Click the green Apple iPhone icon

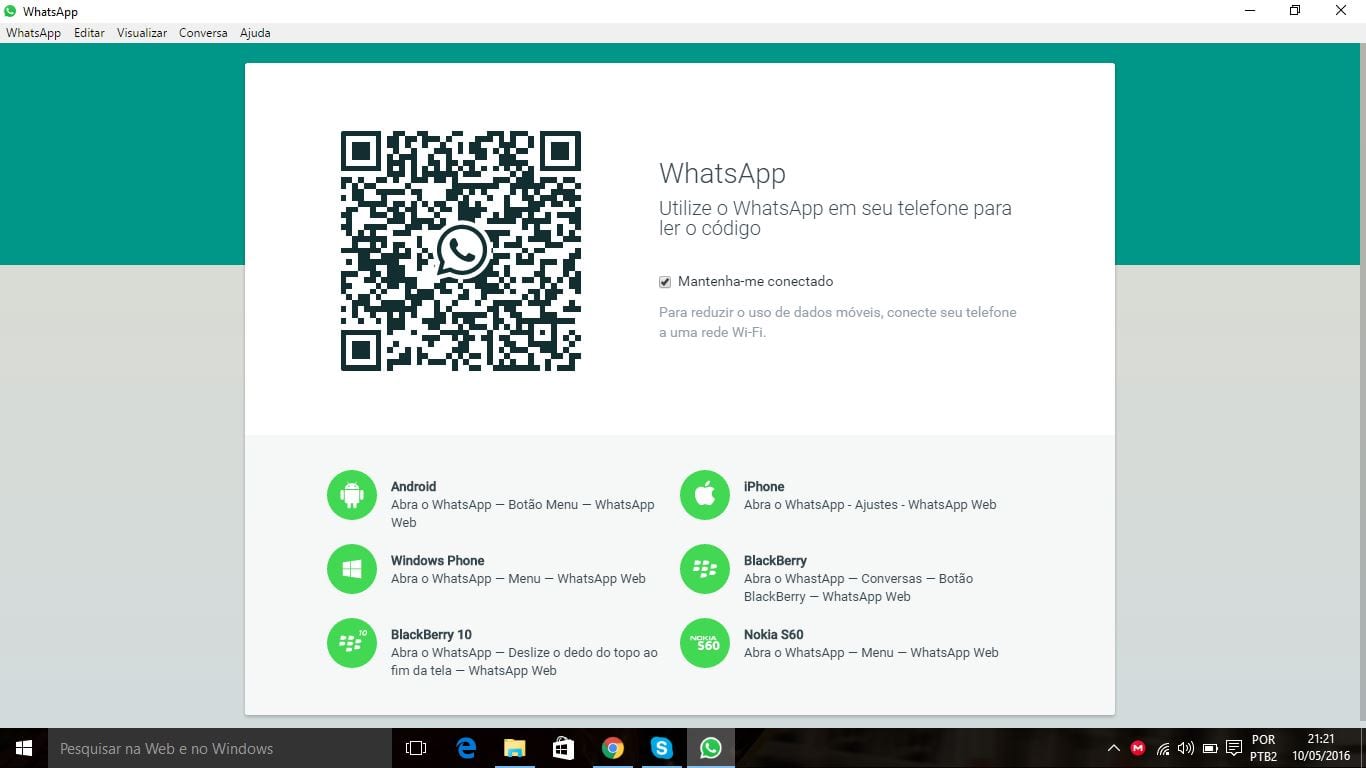click(705, 495)
